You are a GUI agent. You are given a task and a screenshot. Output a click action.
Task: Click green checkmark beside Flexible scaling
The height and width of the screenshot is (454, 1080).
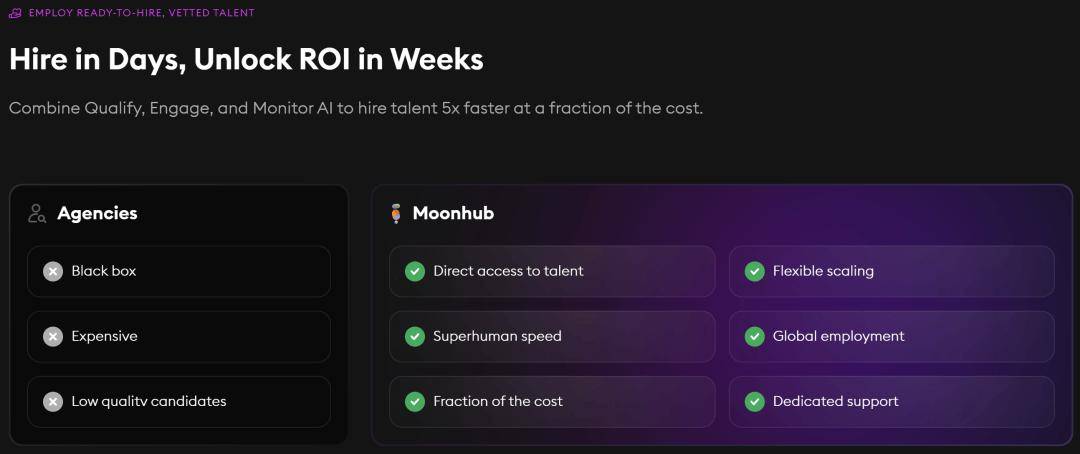coord(754,271)
